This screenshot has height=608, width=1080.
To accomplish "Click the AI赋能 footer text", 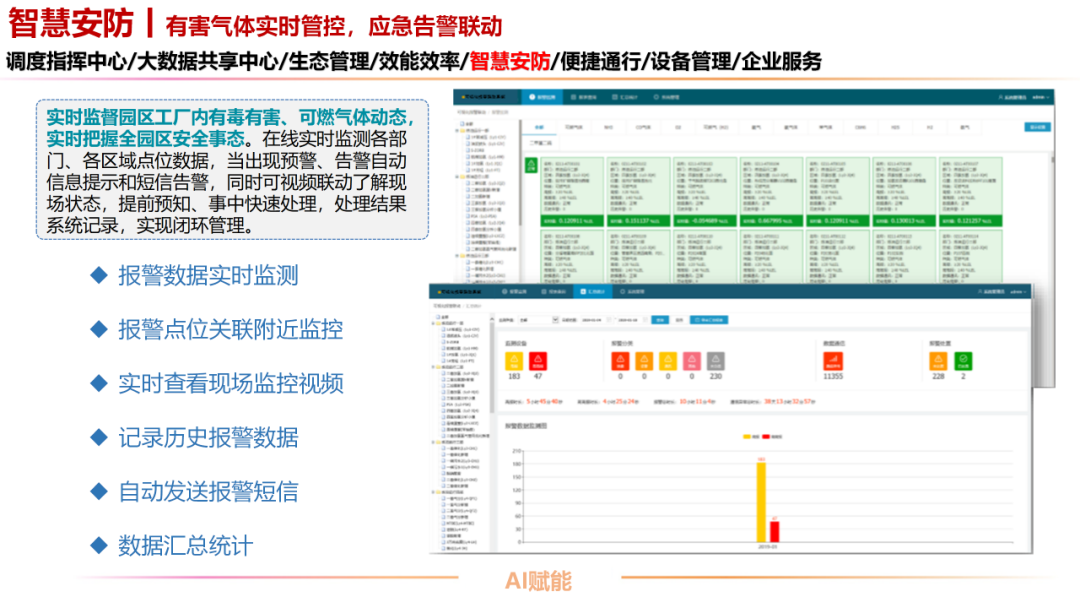I will click(538, 581).
